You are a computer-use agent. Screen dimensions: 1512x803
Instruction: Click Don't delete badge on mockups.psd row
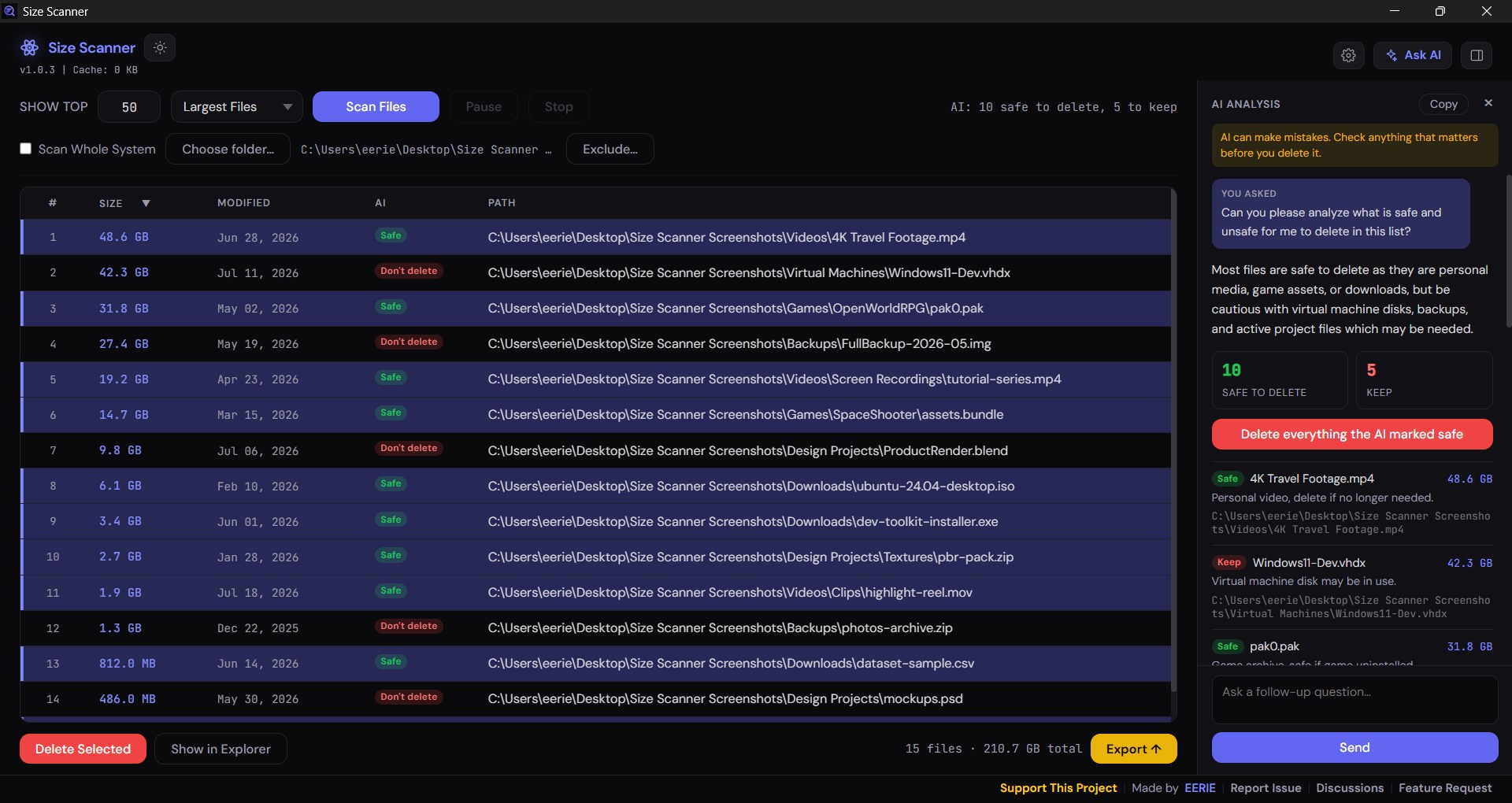[x=409, y=698]
